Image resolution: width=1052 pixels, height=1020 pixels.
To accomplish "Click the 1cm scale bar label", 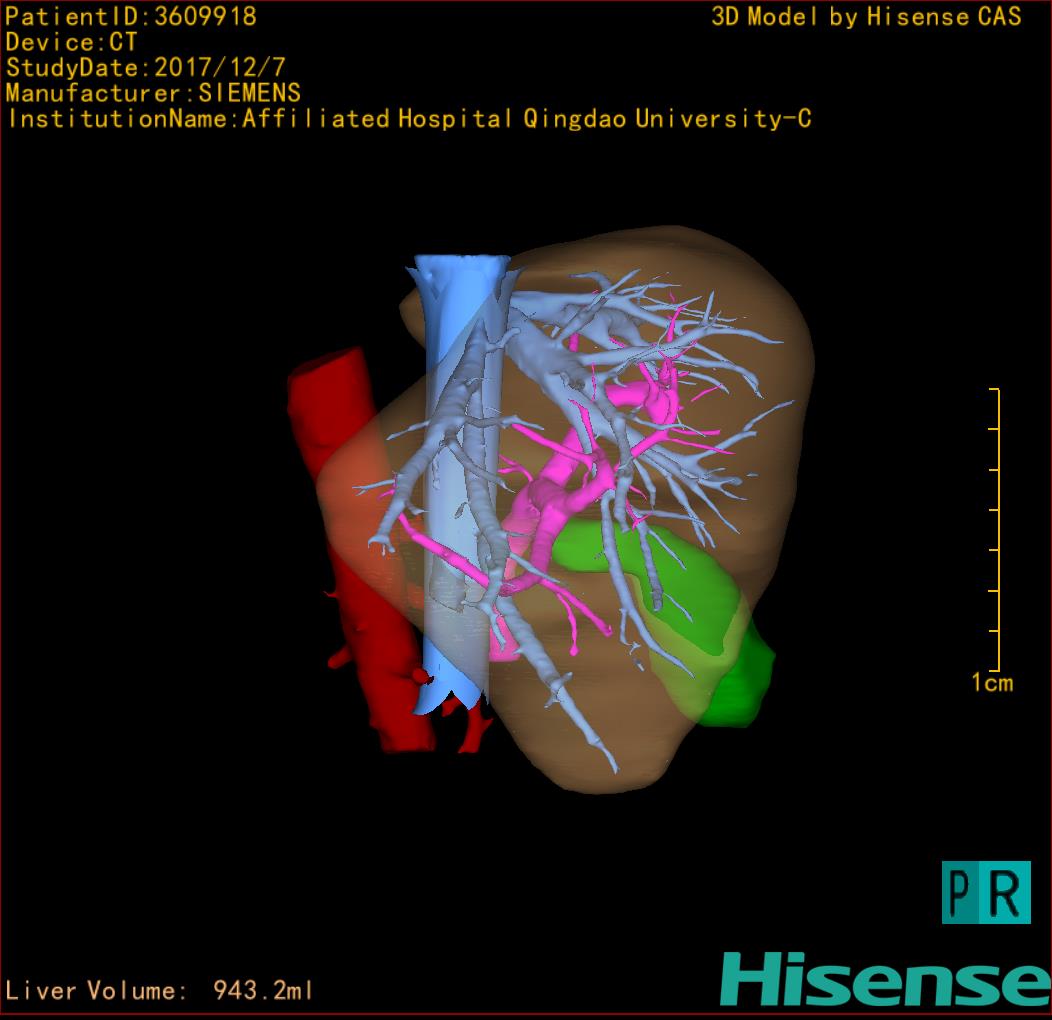I will click(x=992, y=682).
